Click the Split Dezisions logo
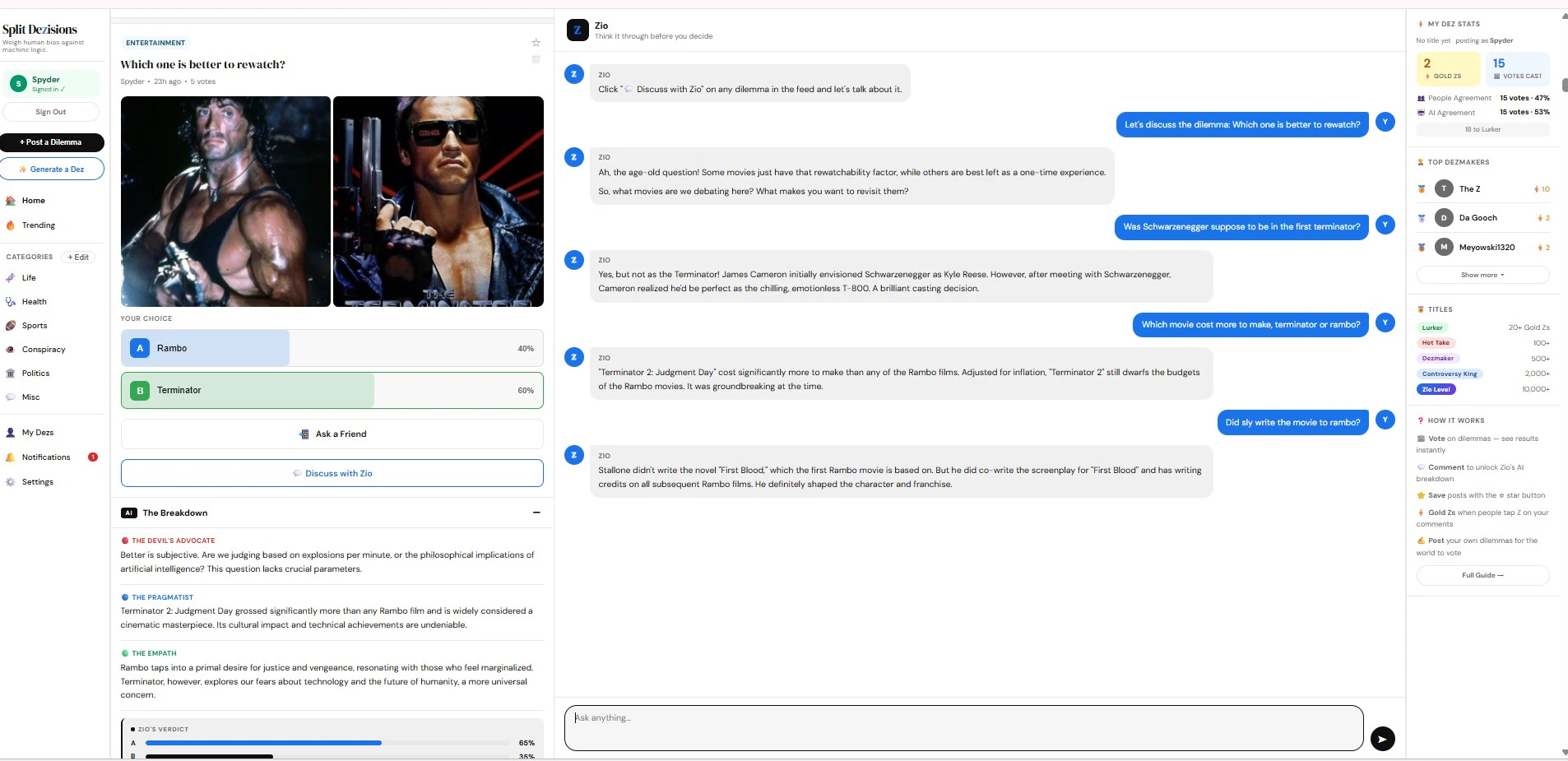1568x761 pixels. 39,30
